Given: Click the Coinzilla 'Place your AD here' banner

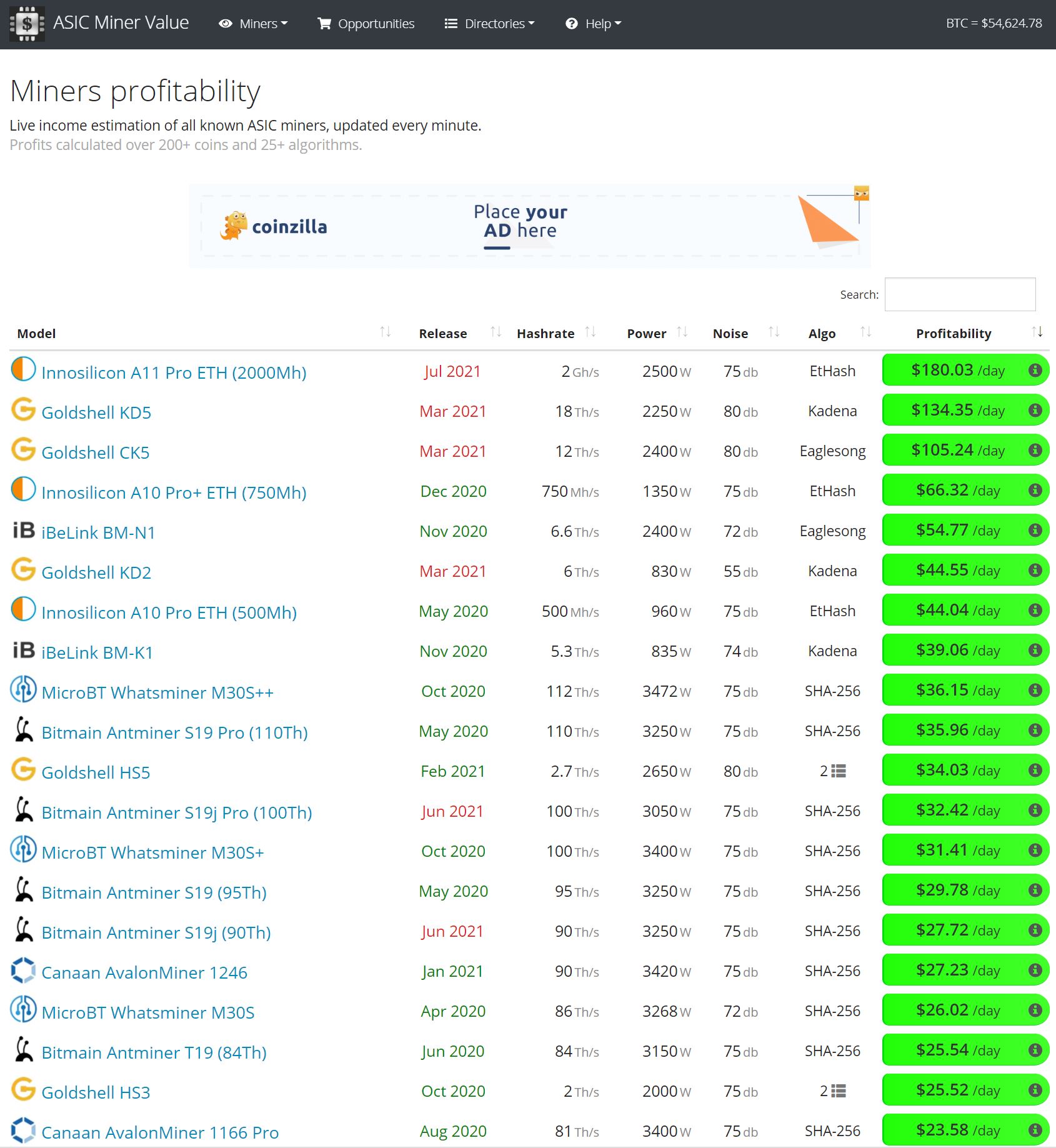Looking at the screenshot, I should pos(530,226).
